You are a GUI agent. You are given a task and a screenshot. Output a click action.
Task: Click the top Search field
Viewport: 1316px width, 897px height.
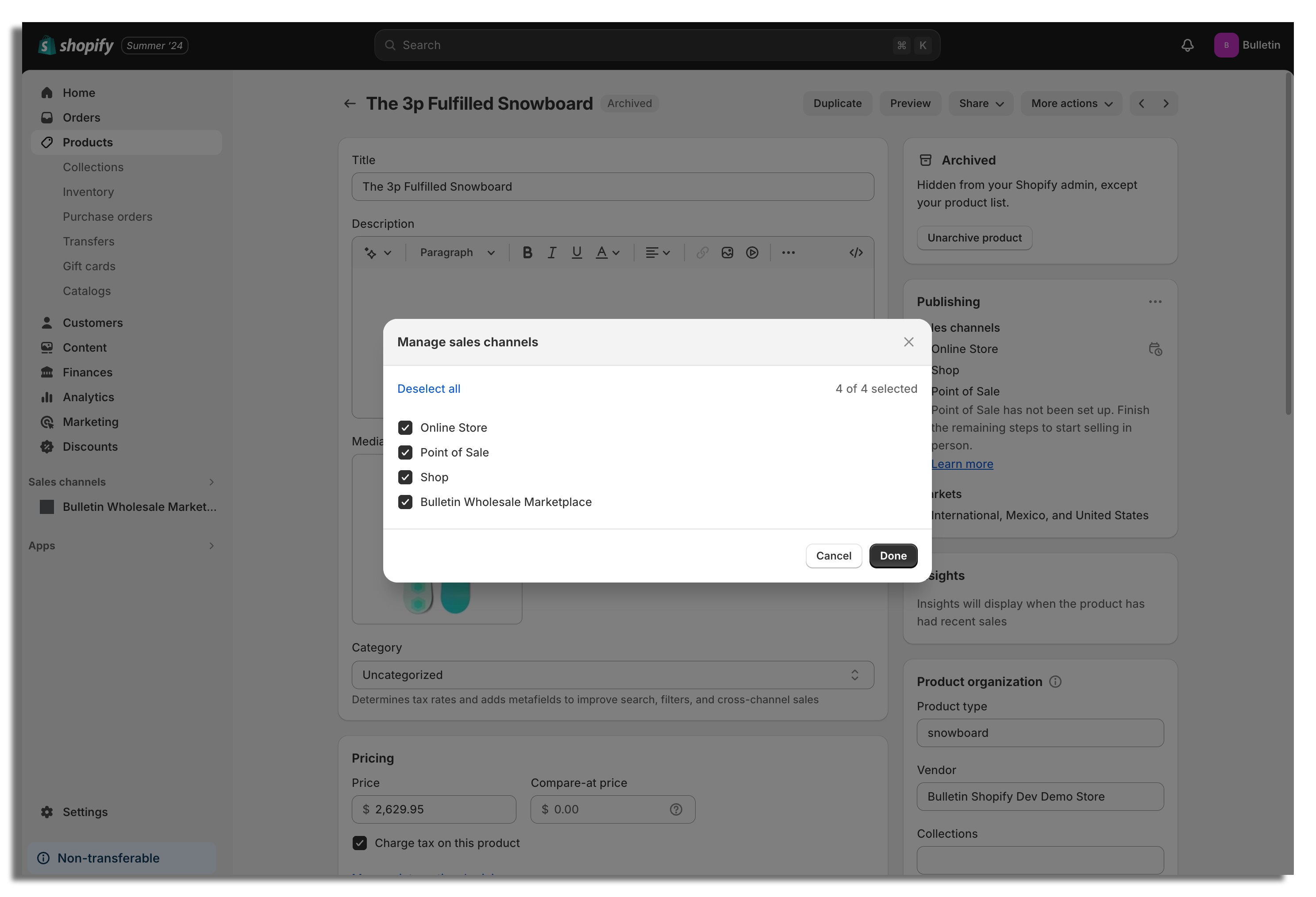pos(657,45)
